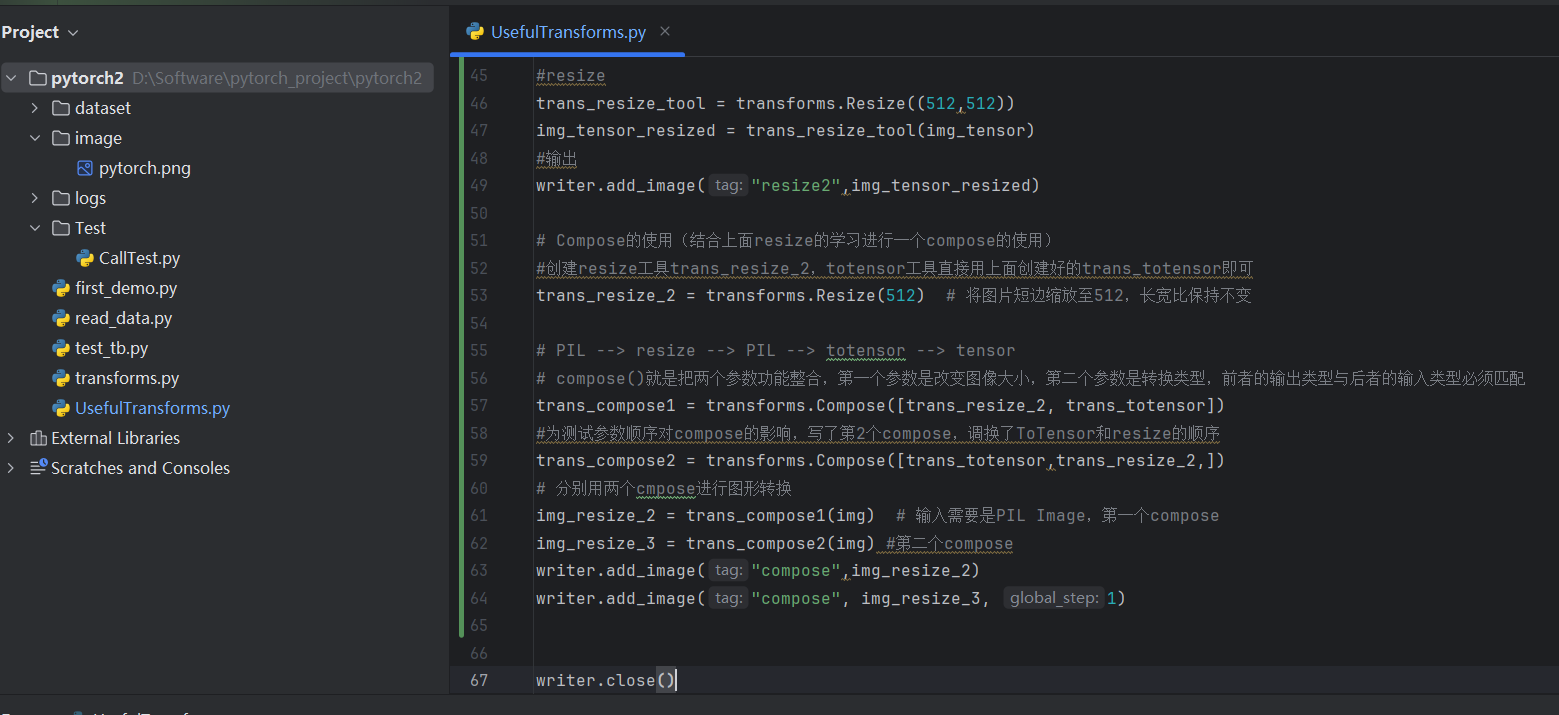The height and width of the screenshot is (715, 1559).
Task: Open the Project view dropdown
Action: (x=70, y=31)
